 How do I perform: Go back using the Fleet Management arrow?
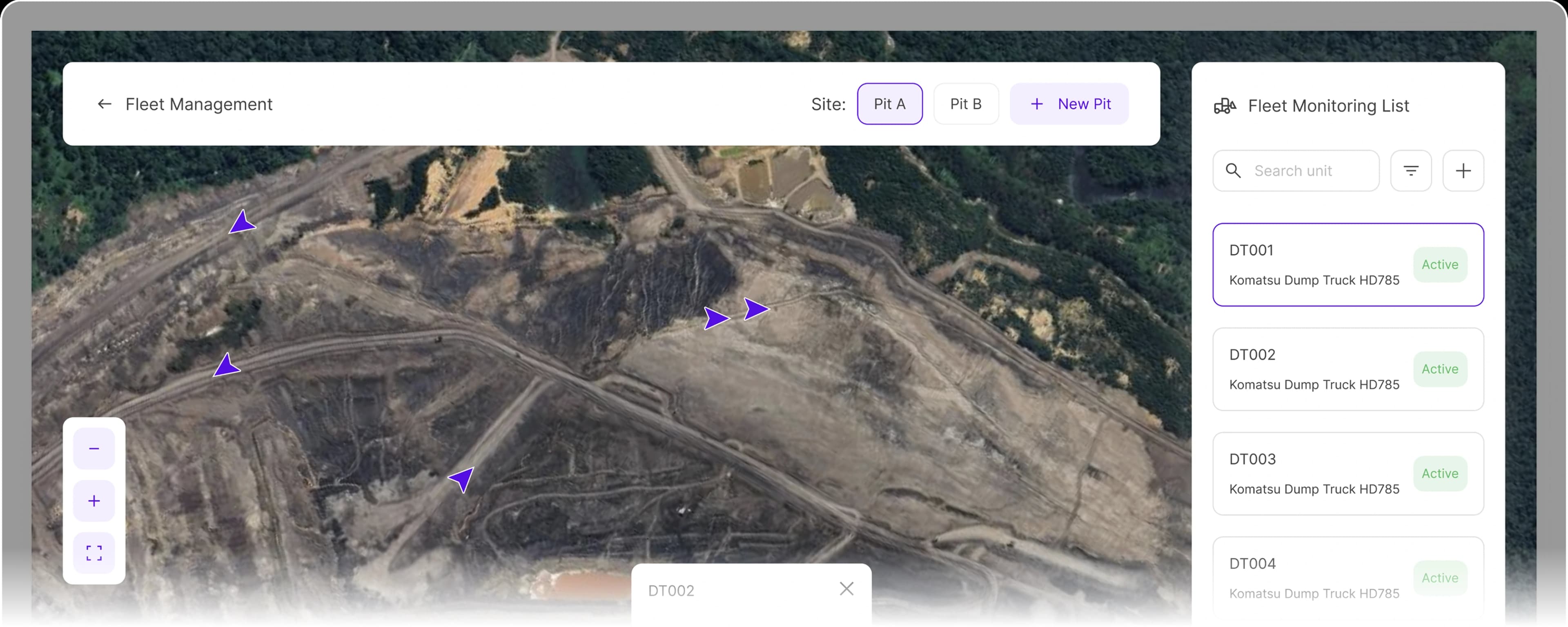[105, 104]
